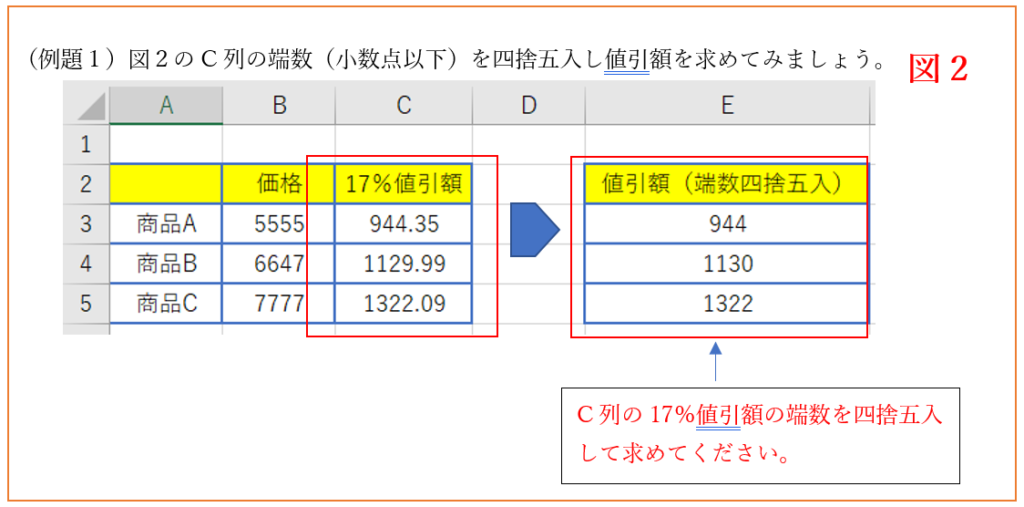1024x507 pixels.
Task: Click the red text callout box
Action: (x=760, y=435)
